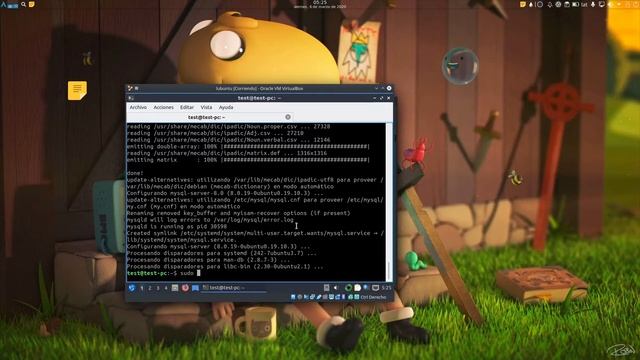Switch to workspace 4 in guest panel
Viewport: 640px width, 360px height.
[x=166, y=288]
